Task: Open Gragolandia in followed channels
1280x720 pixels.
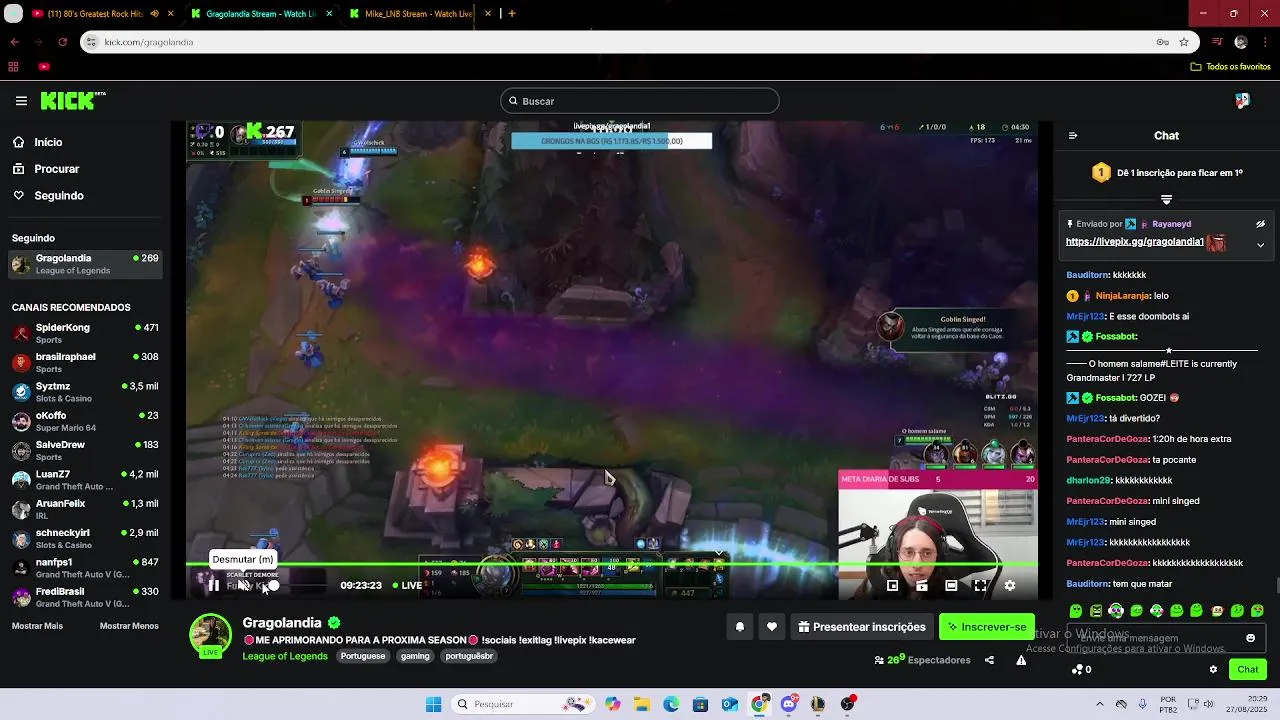Action: (x=86, y=264)
